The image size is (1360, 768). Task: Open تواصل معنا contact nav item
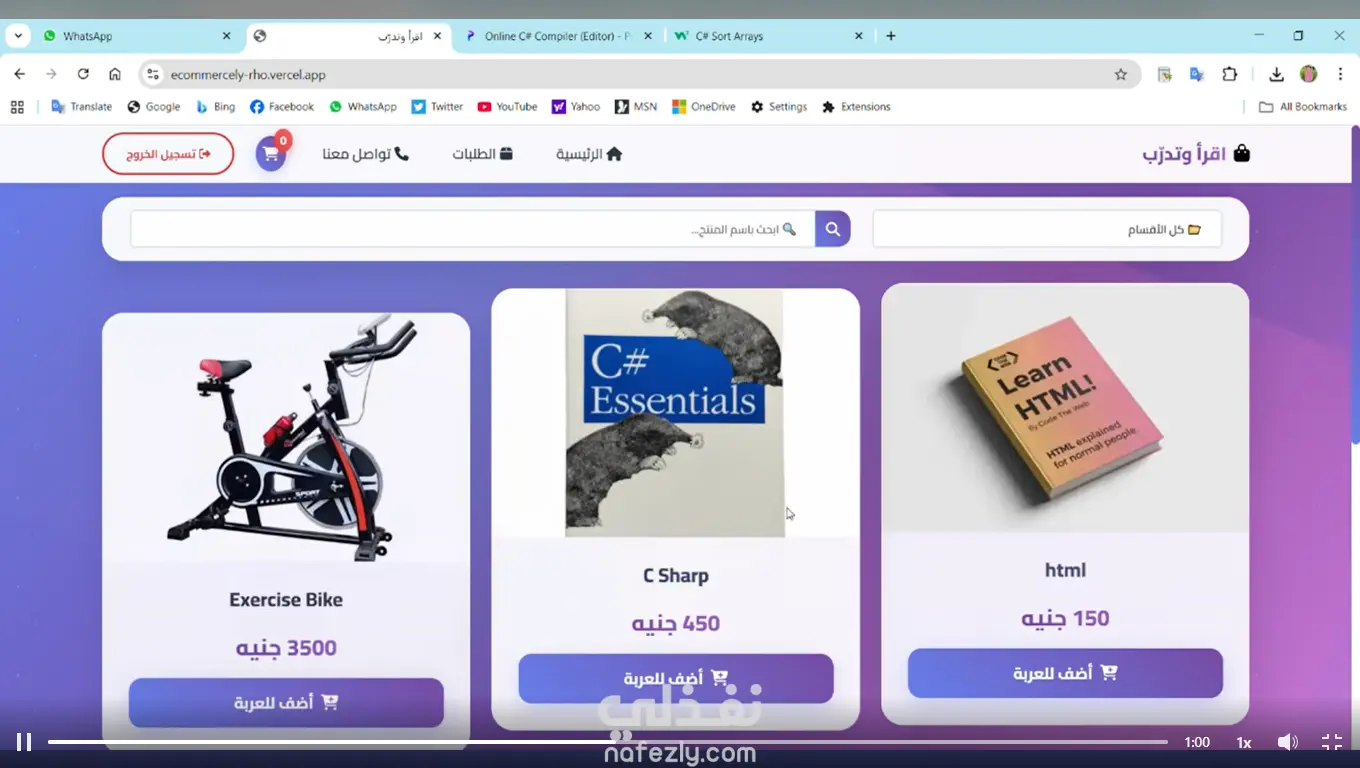(x=365, y=154)
